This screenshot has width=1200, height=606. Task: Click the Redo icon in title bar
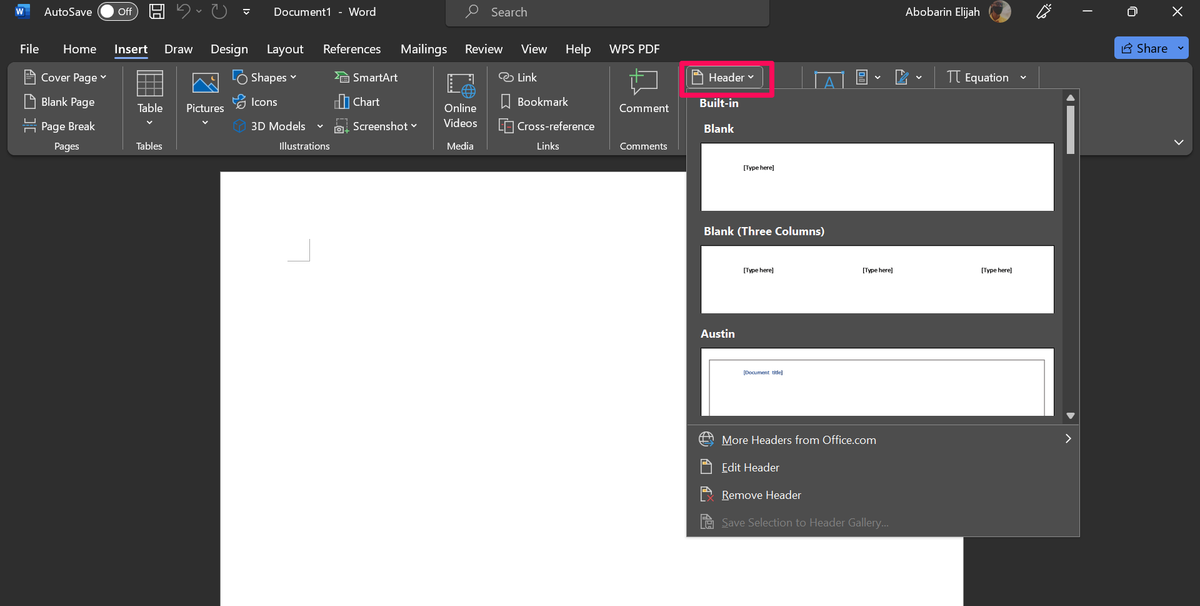click(x=219, y=12)
